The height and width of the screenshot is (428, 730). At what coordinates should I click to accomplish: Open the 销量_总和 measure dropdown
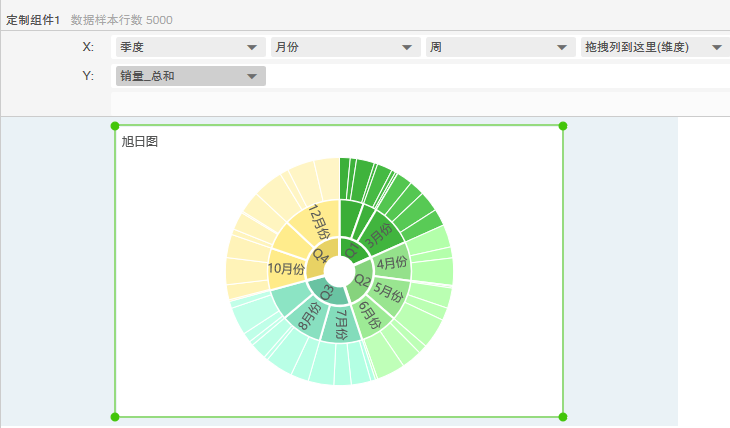pos(190,76)
